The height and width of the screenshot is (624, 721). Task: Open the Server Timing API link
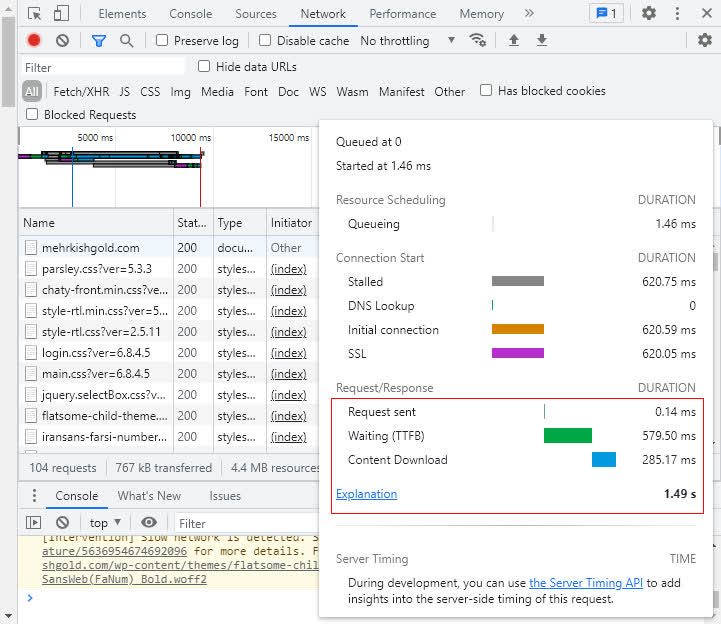pyautogui.click(x=586, y=583)
